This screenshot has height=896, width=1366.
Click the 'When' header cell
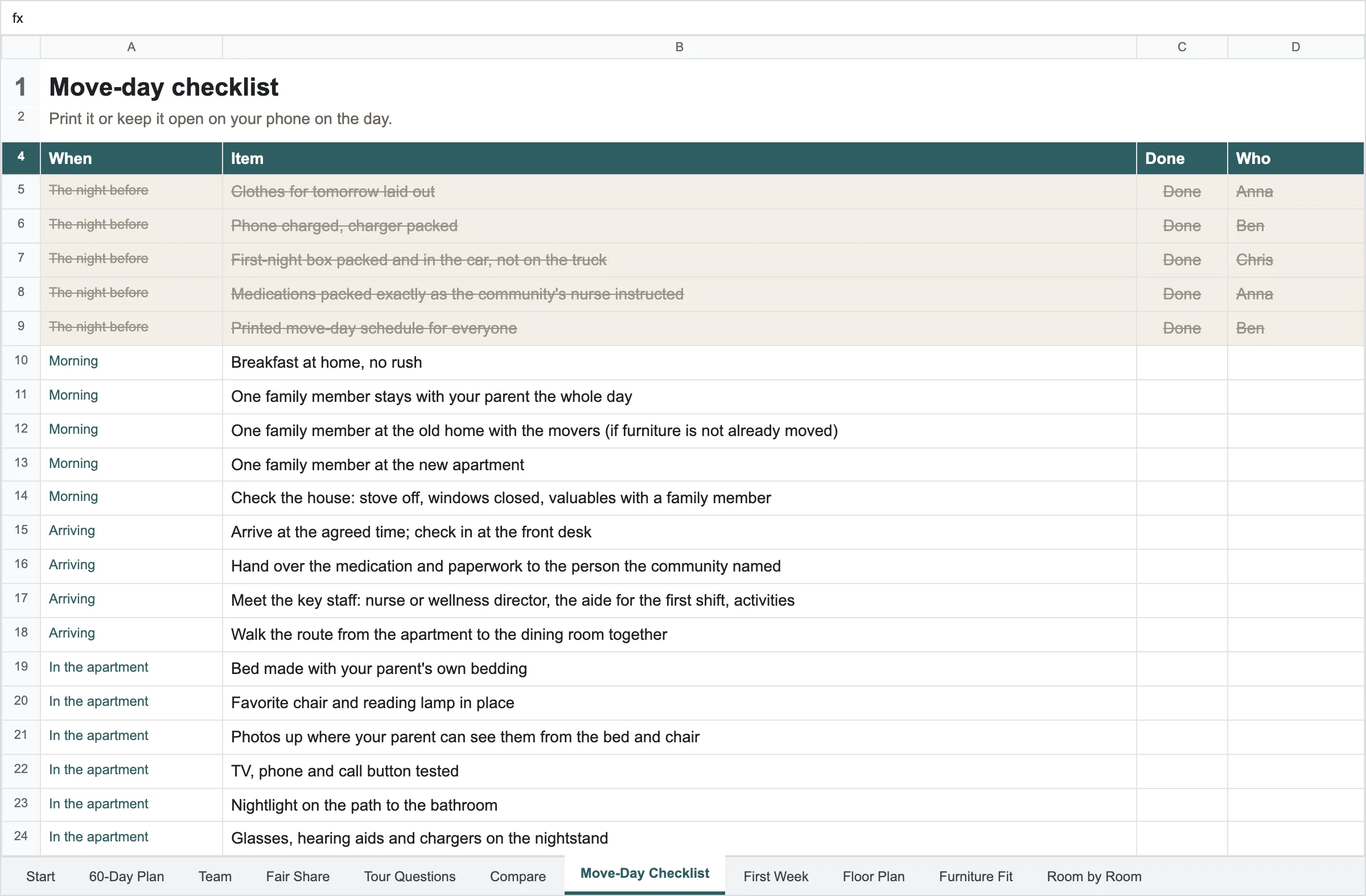(131, 158)
